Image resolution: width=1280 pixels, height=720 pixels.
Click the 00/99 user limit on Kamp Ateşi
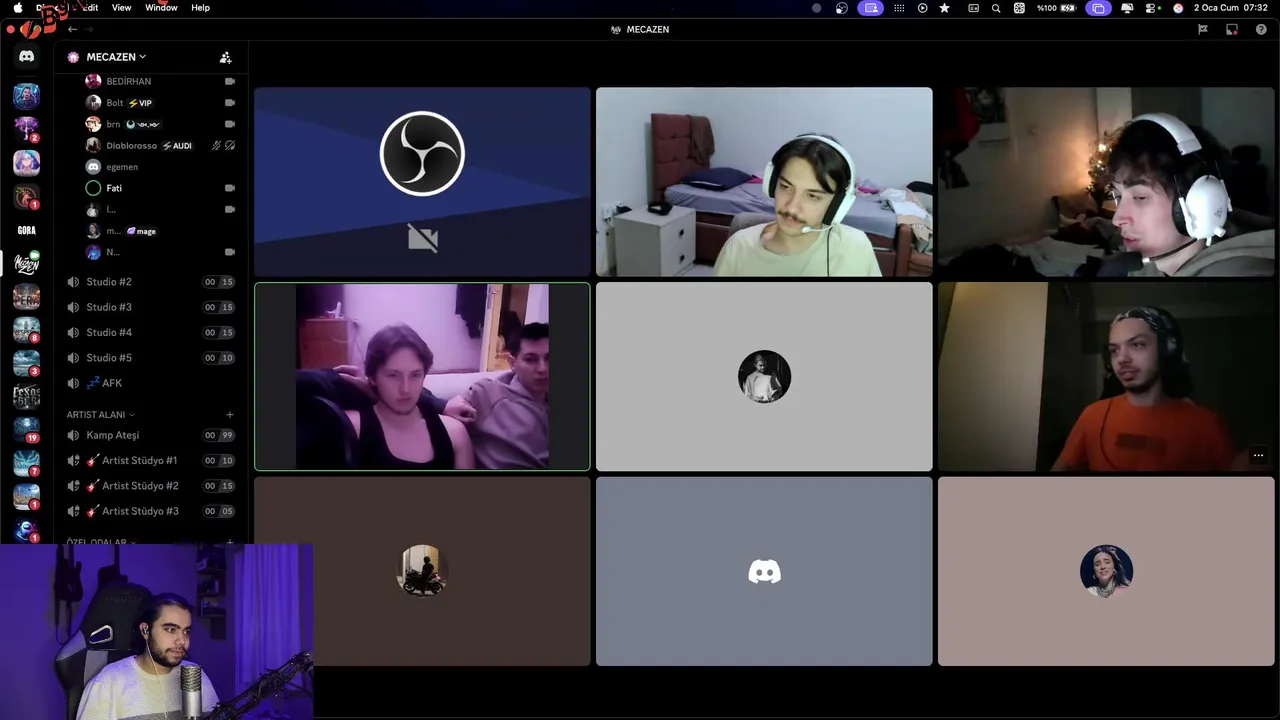coord(219,435)
